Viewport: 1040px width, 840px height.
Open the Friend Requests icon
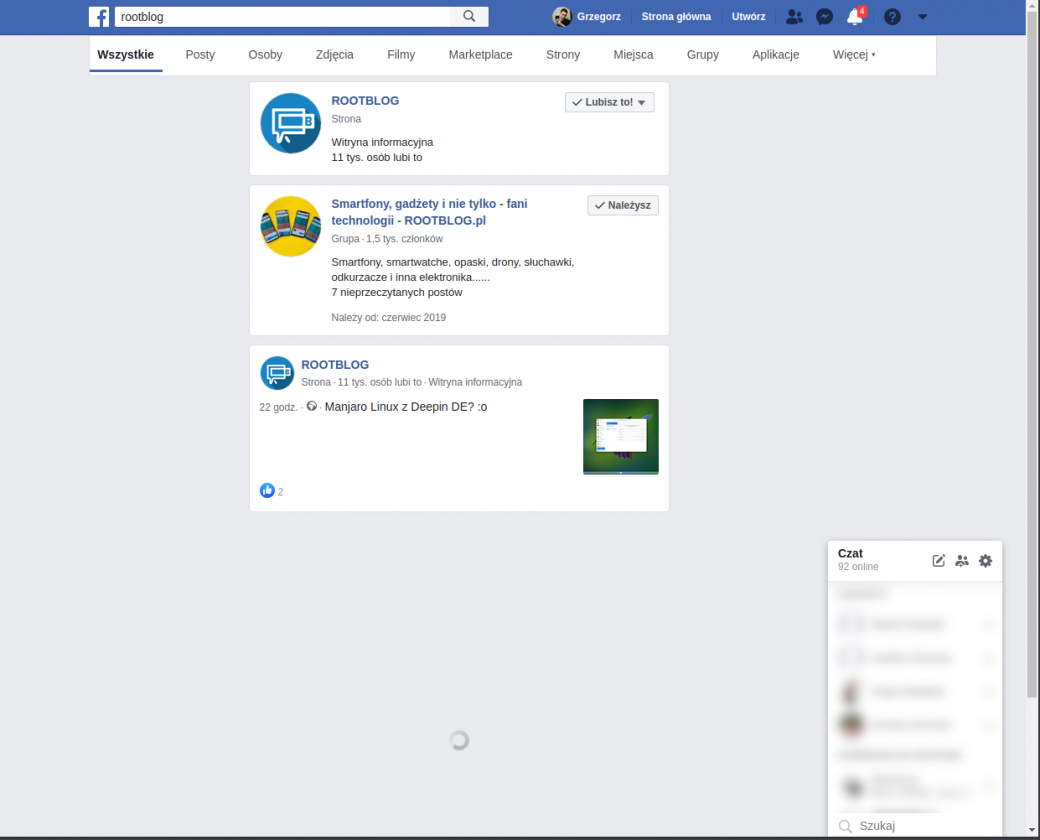[794, 16]
